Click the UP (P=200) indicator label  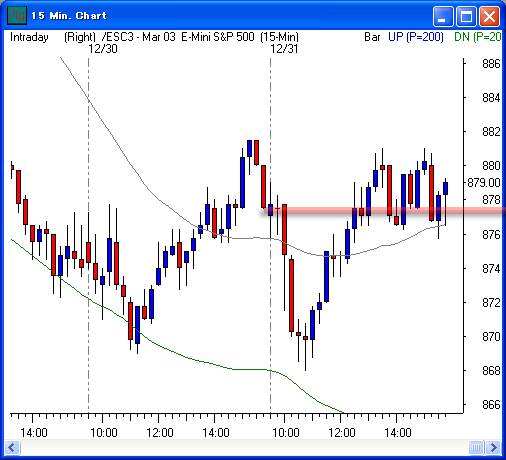point(416,37)
